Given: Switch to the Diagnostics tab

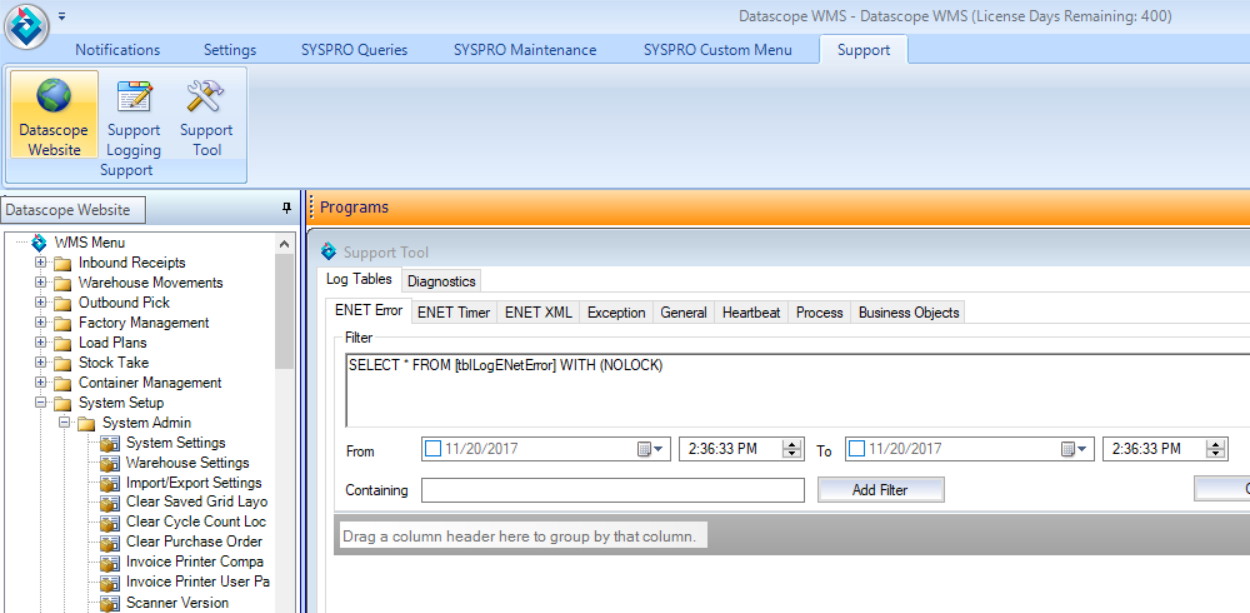Looking at the screenshot, I should click(x=441, y=281).
